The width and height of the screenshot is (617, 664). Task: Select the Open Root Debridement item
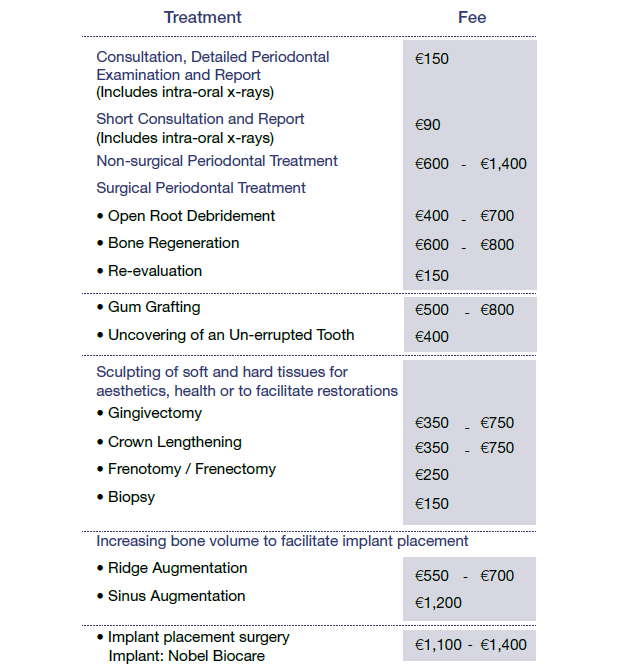(186, 216)
